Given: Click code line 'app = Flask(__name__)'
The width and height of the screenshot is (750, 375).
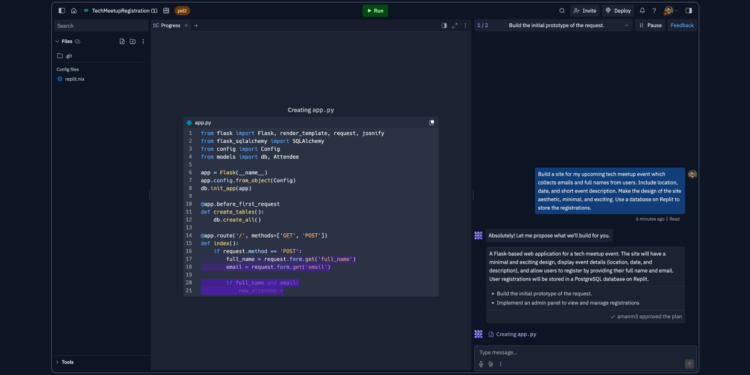Looking at the screenshot, I should coord(234,172).
